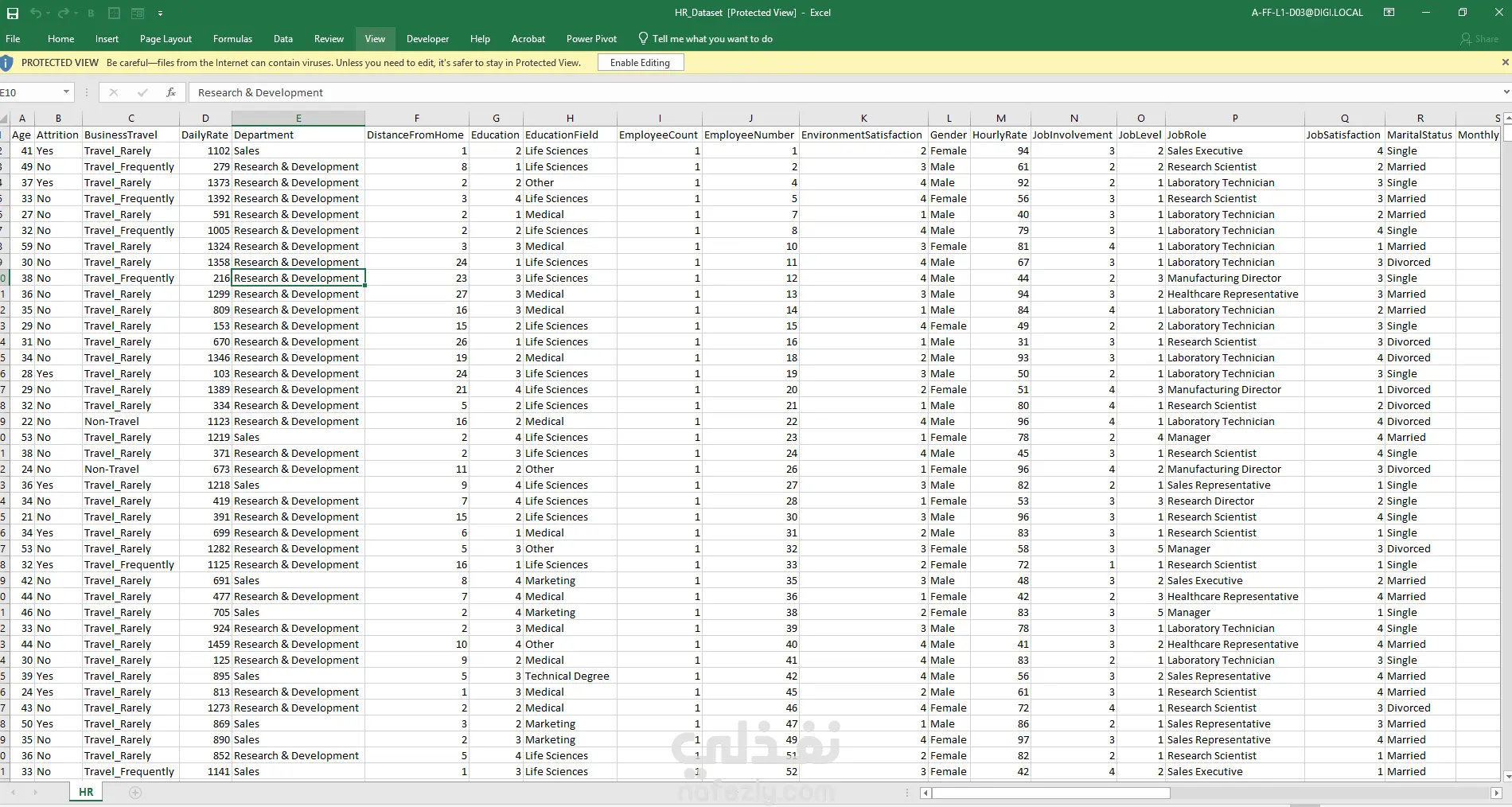Open the Undo history dropdown arrow
The width and height of the screenshot is (1512, 807).
click(x=47, y=14)
